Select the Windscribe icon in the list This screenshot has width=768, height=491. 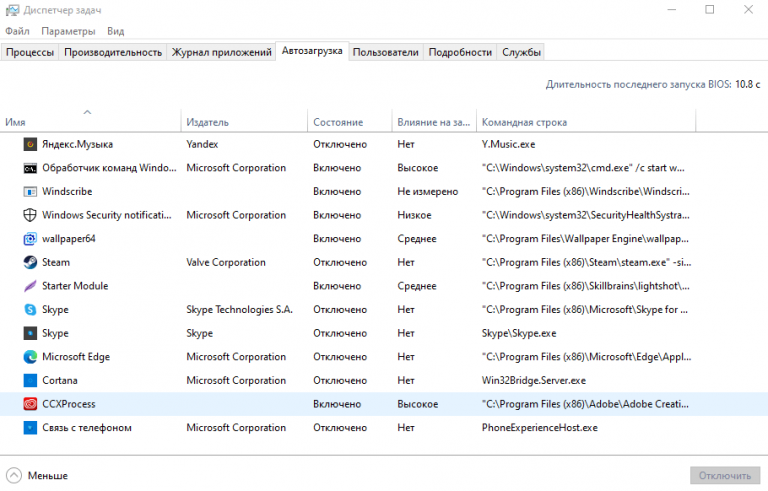point(30,191)
